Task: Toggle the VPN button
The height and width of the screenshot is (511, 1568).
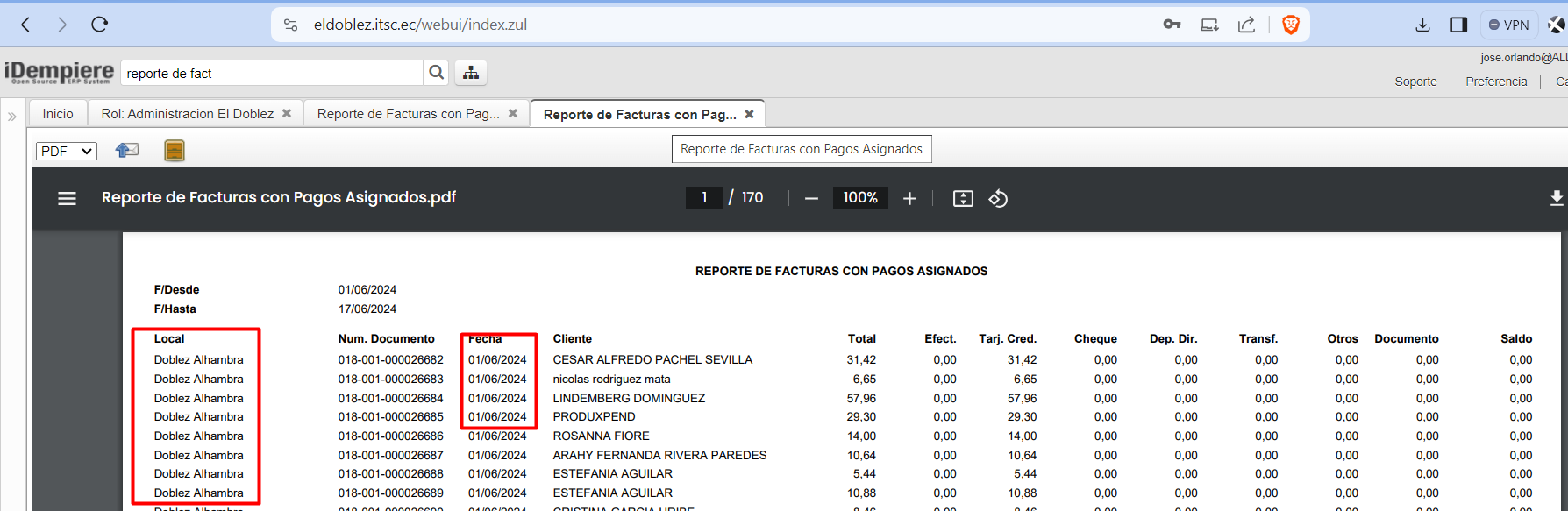Action: click(x=1508, y=25)
